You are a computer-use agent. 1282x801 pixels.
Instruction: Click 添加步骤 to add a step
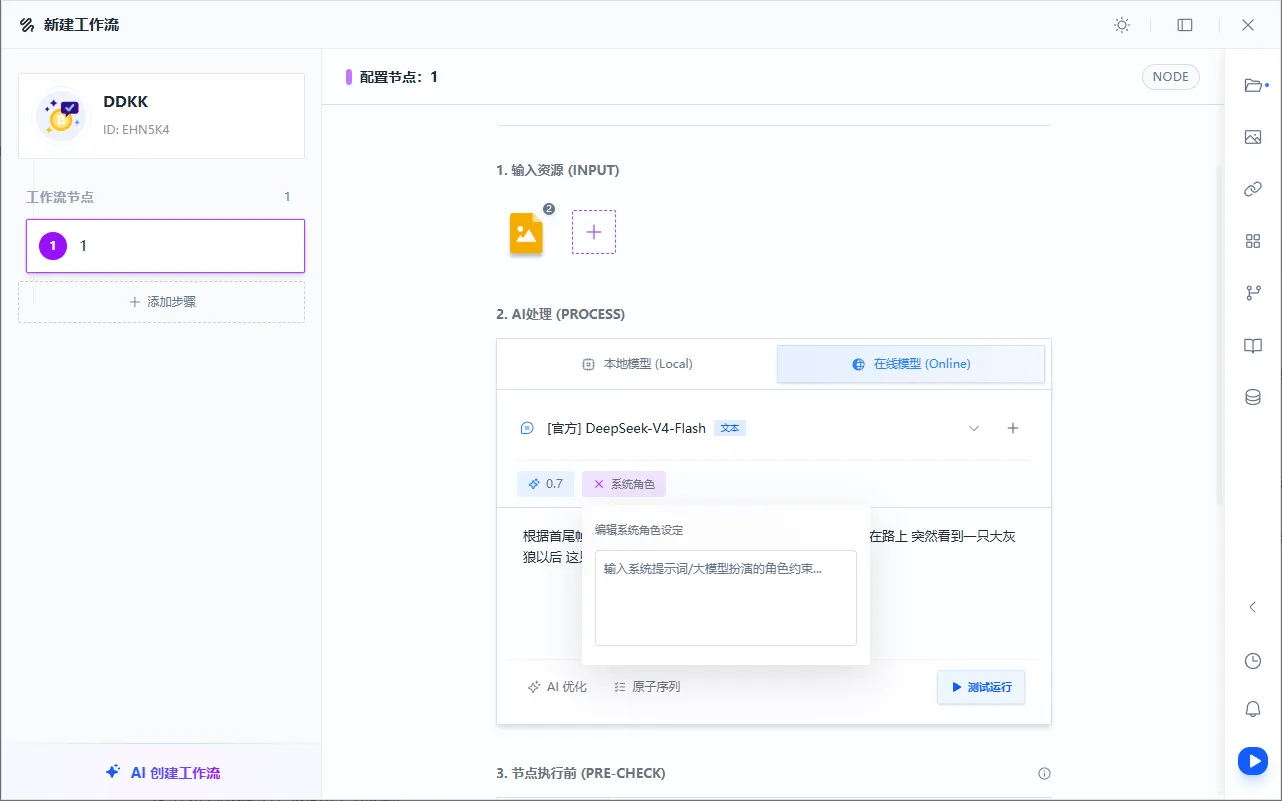tap(161, 302)
